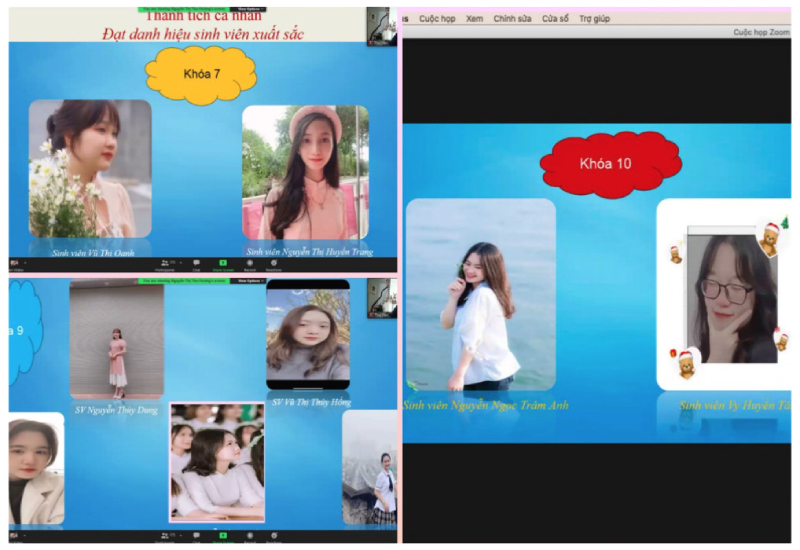Screen dimensions: 800x550
Task: Click the Khóa 10 red cloud label
Action: 610,164
